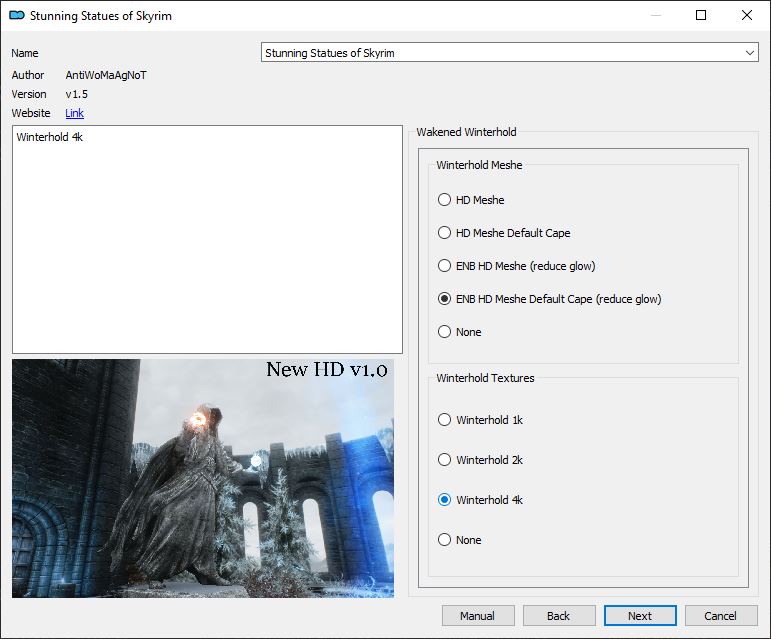Click the version text v1.5

click(76, 94)
